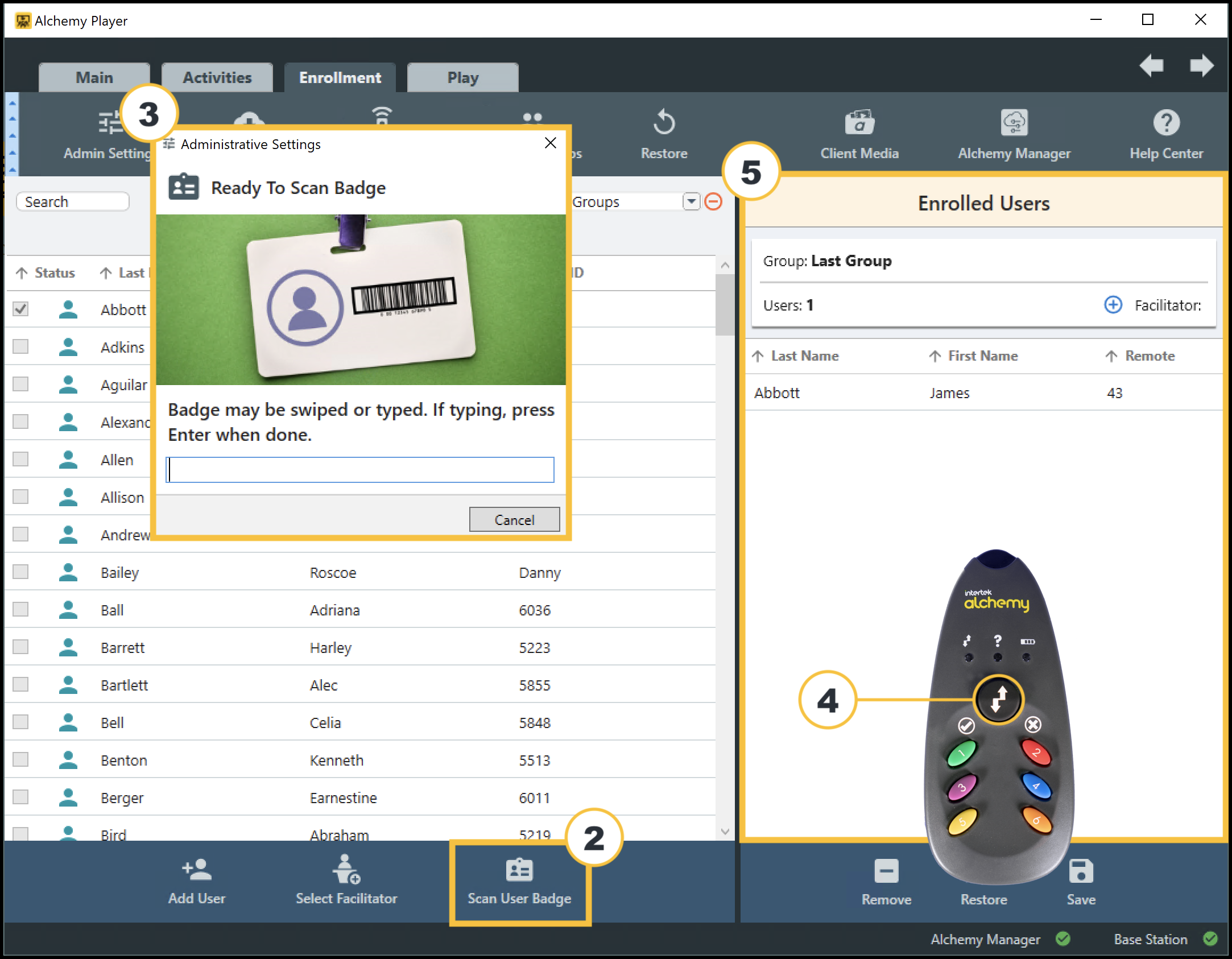The width and height of the screenshot is (1232, 959).
Task: Check the Bailey checkbox
Action: 20,572
